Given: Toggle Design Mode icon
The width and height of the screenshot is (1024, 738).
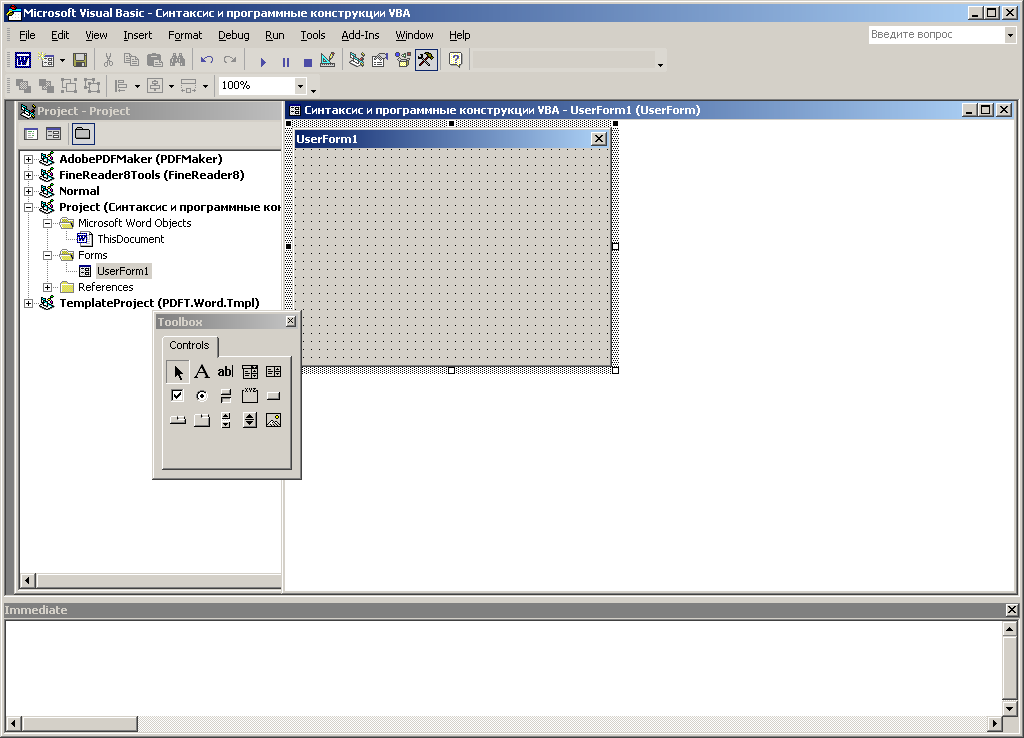Looking at the screenshot, I should coord(328,61).
